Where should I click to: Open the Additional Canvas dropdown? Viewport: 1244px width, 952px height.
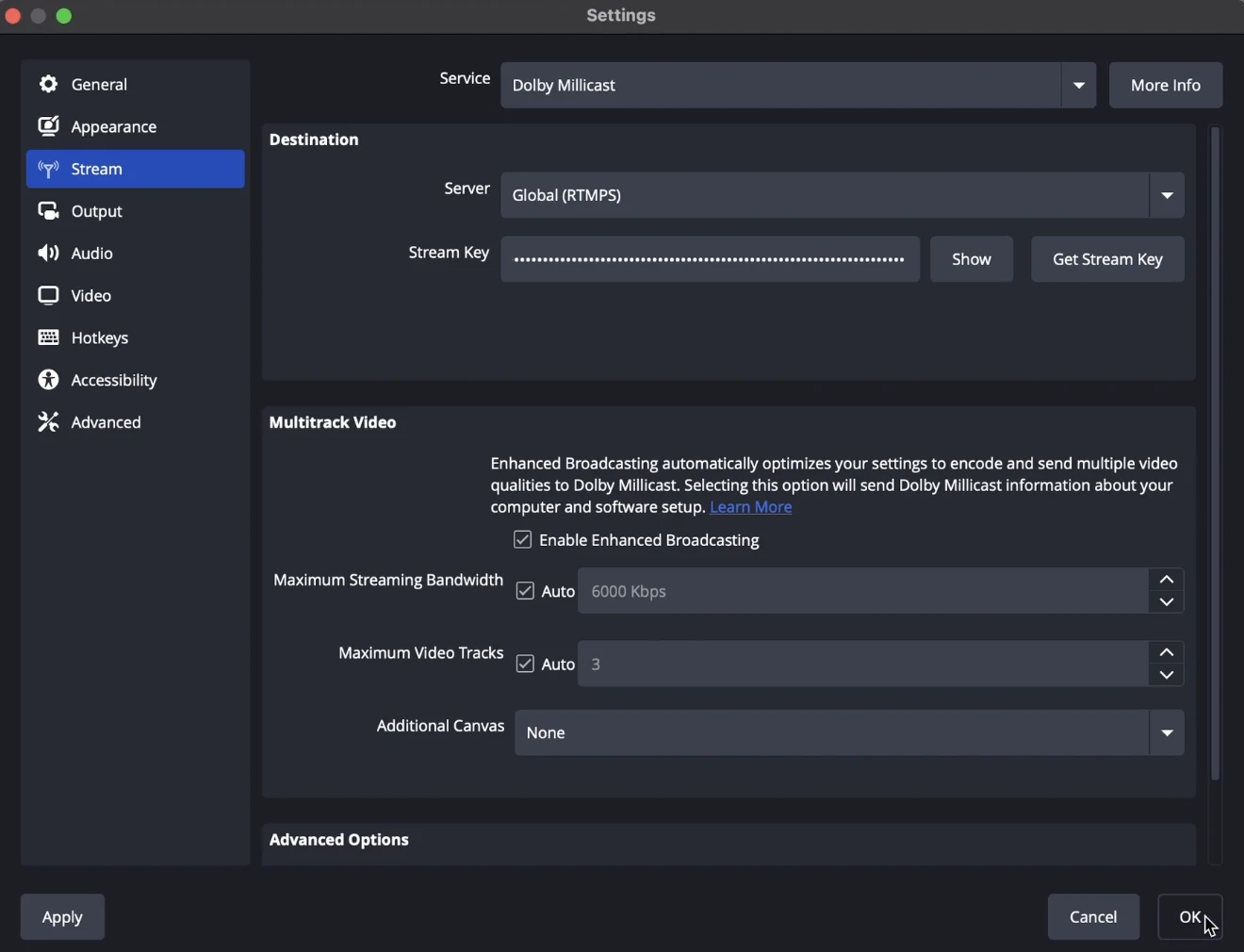(x=848, y=733)
